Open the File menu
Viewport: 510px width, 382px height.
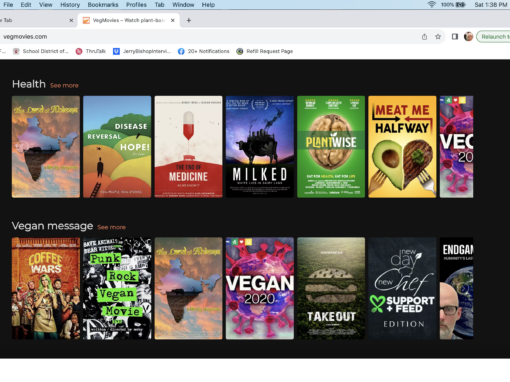[x=8, y=5]
